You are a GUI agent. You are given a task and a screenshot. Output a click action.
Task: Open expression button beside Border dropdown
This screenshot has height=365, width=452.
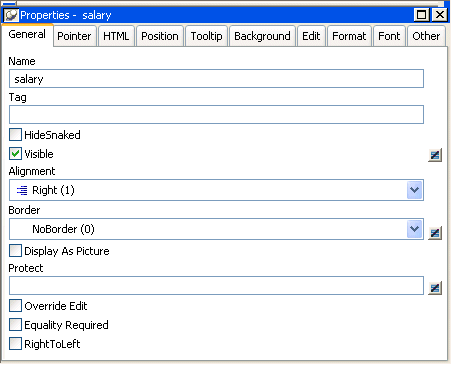(x=435, y=233)
